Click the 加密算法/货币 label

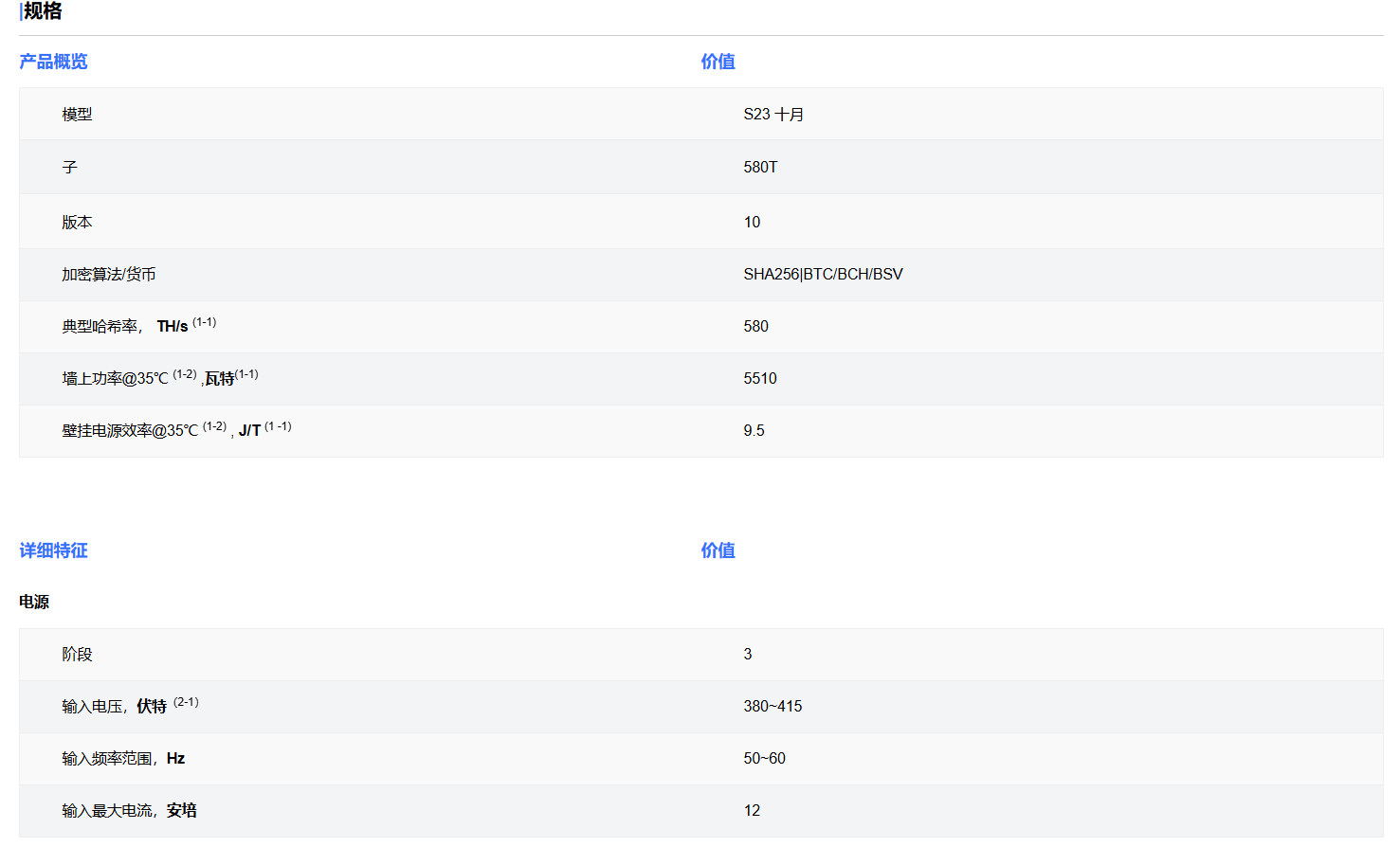pyautogui.click(x=109, y=275)
